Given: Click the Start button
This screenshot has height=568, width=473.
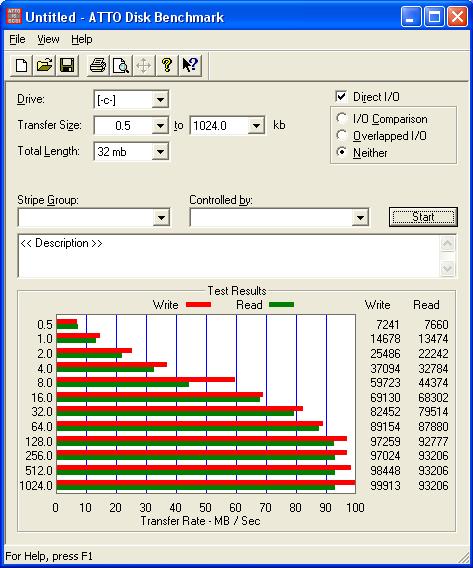Looking at the screenshot, I should pos(423,217).
